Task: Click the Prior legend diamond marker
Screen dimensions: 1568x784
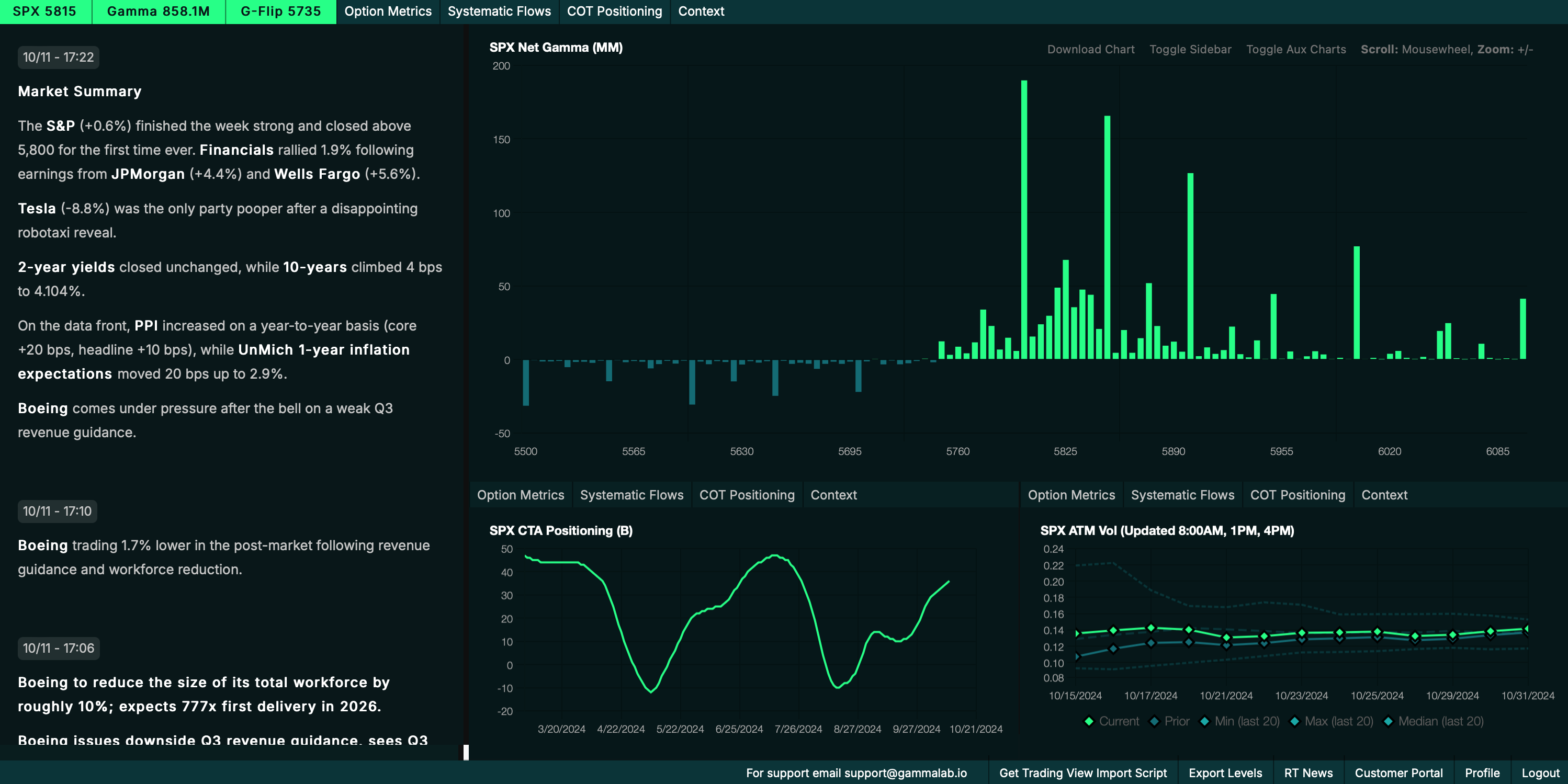Action: tap(1154, 721)
